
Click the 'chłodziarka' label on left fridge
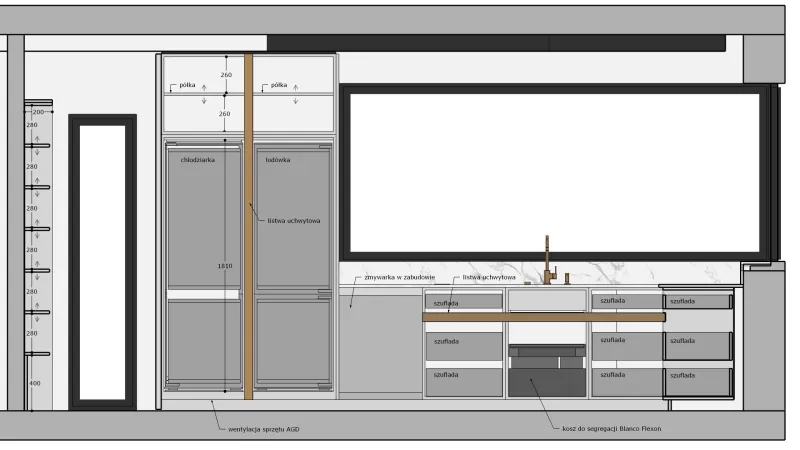pyautogui.click(x=197, y=160)
